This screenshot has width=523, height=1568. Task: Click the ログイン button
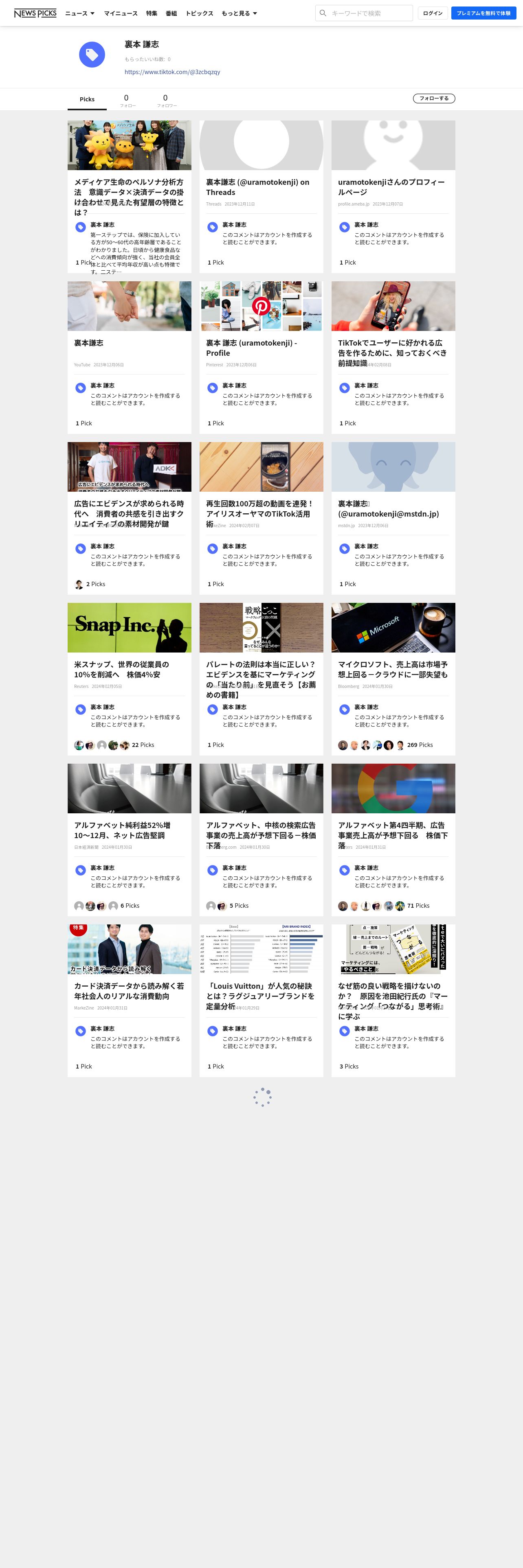[433, 13]
